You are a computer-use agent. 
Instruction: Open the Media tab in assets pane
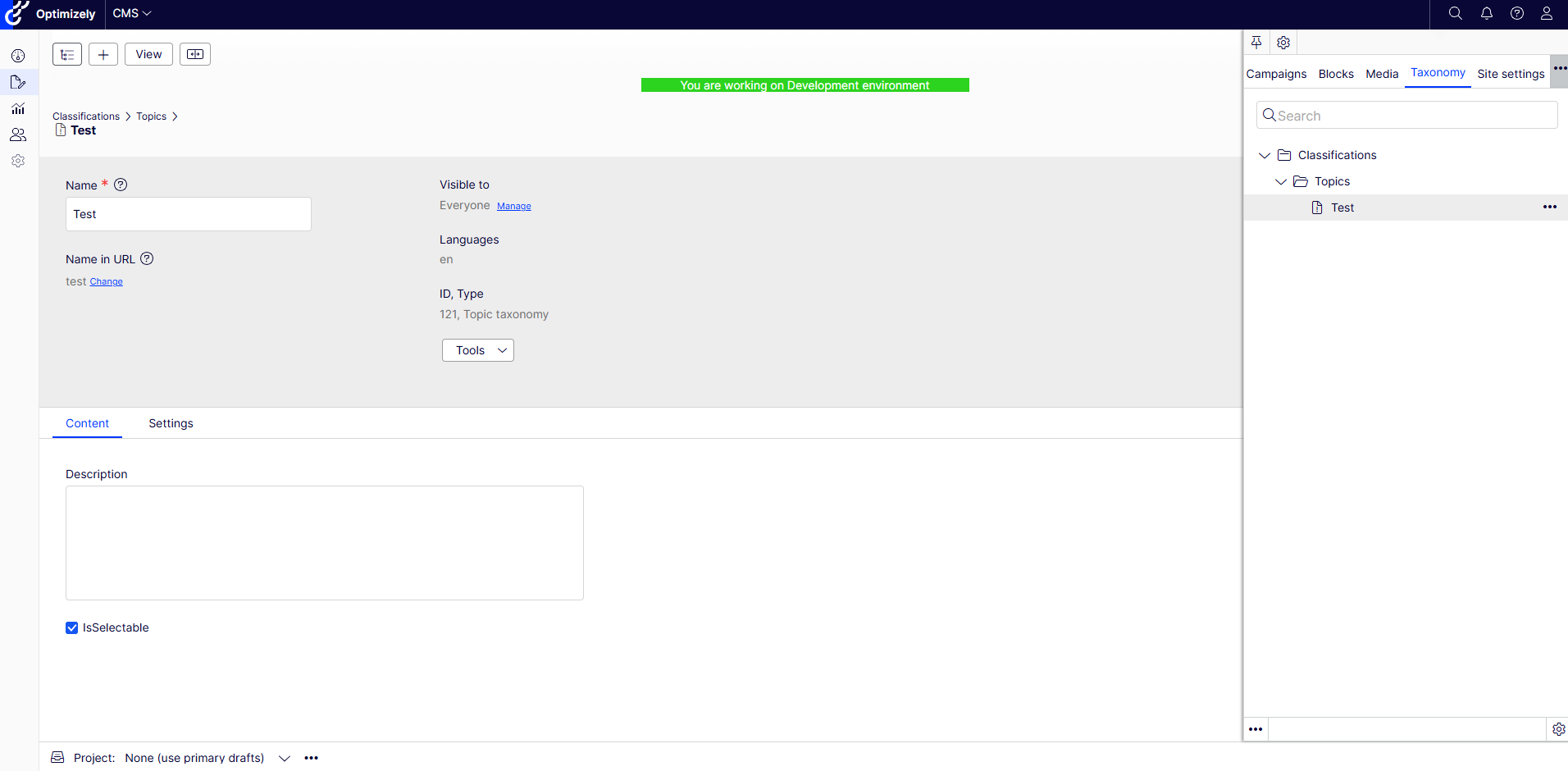click(1382, 74)
